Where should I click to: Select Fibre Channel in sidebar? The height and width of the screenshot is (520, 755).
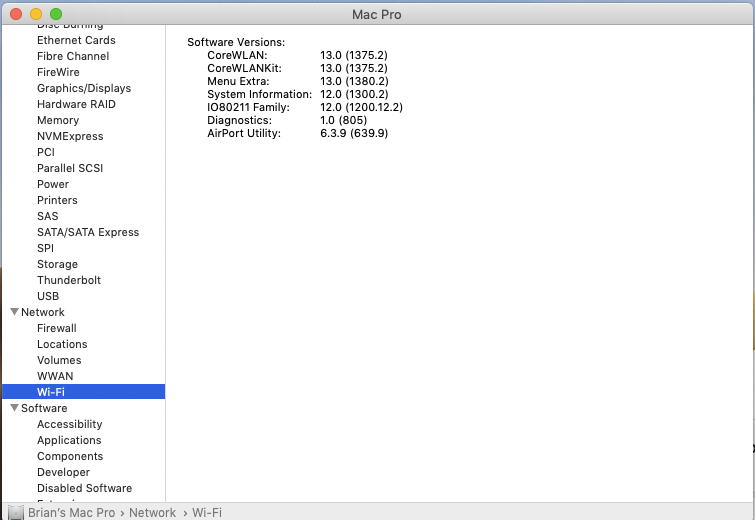point(73,56)
